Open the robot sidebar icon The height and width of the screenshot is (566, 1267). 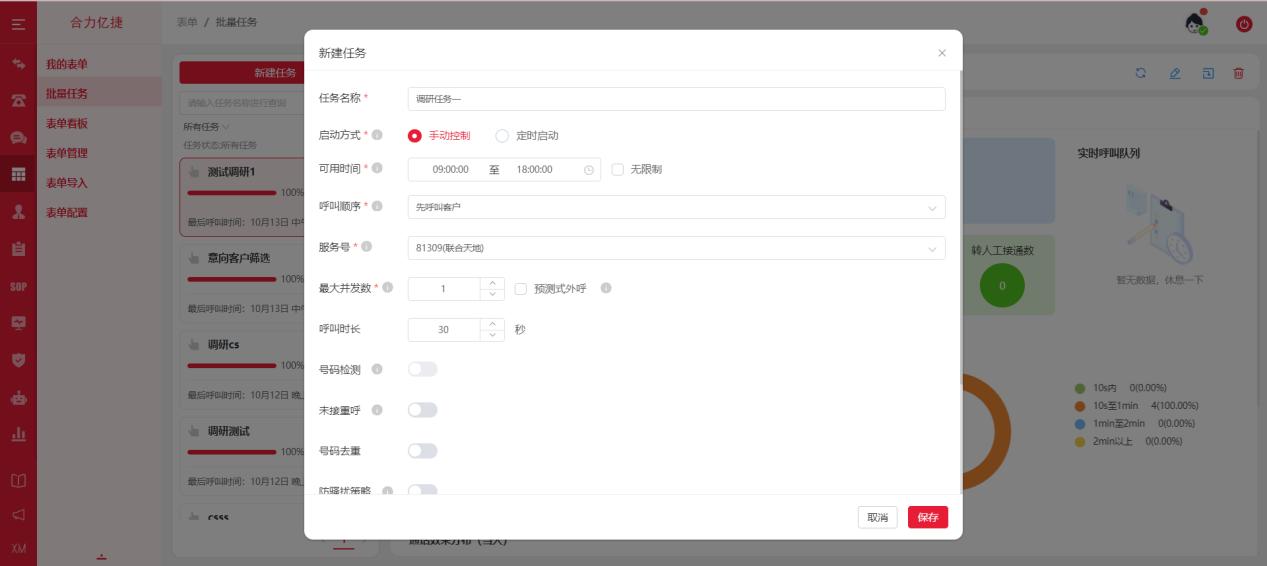click(18, 397)
